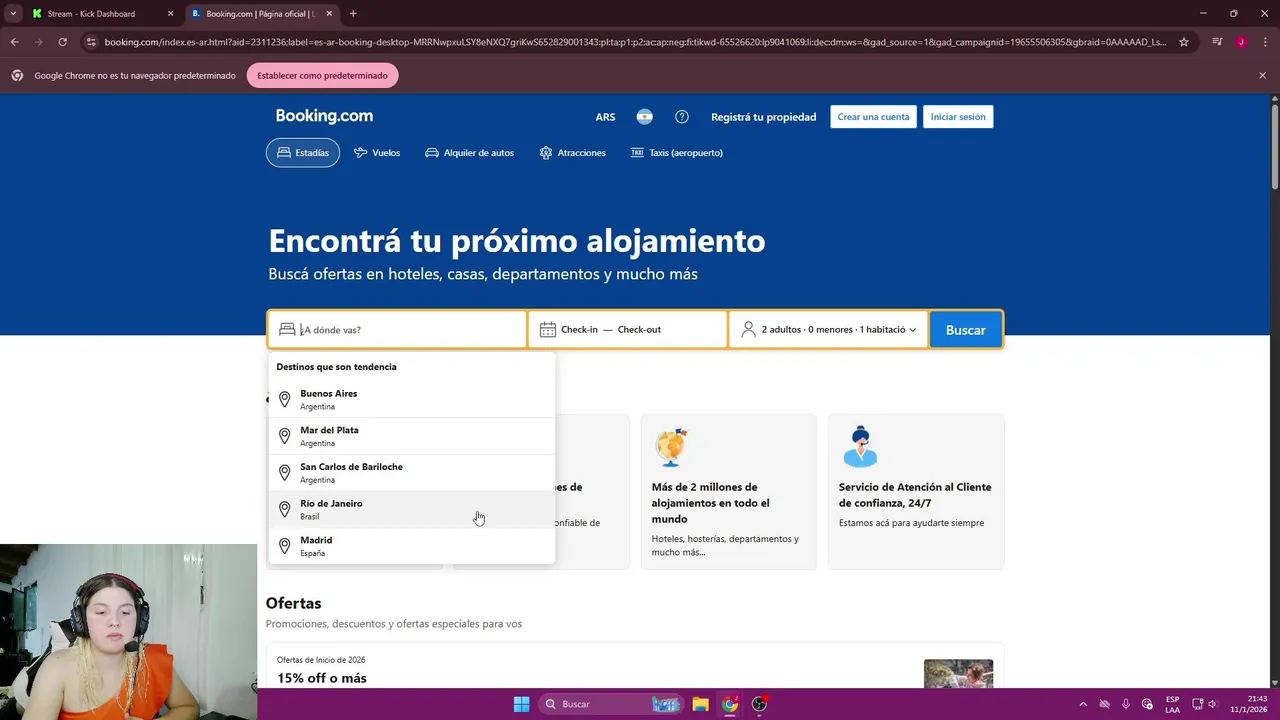Select the bed icon in destination field
Screen dimensions: 1280x720
point(287,330)
